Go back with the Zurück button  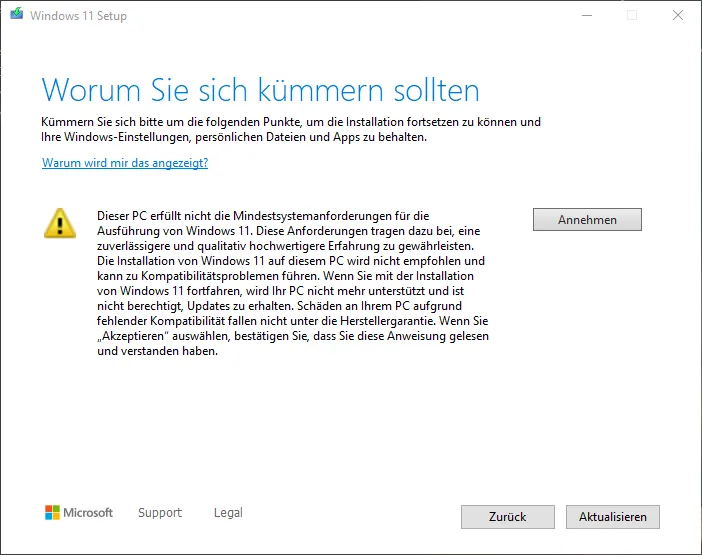(x=508, y=517)
